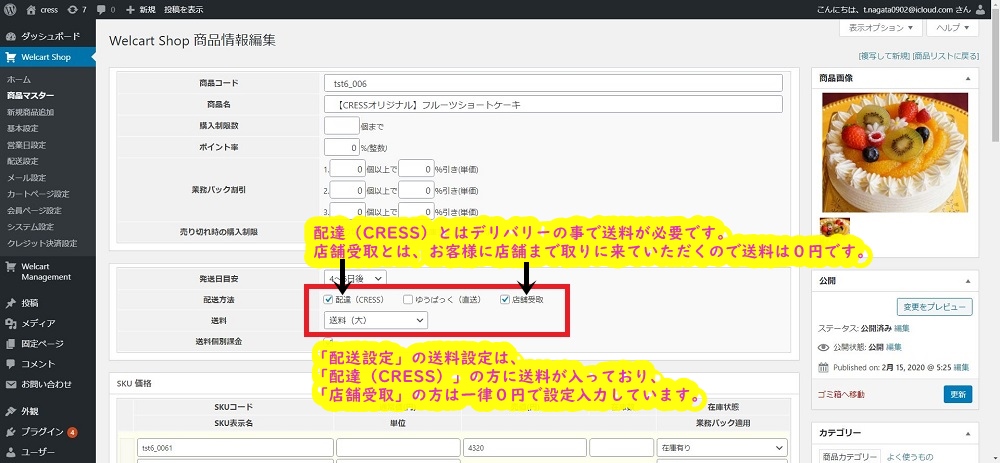Open クレジット決済設定 submenu item
This screenshot has height=463, width=1000.
(x=41, y=243)
